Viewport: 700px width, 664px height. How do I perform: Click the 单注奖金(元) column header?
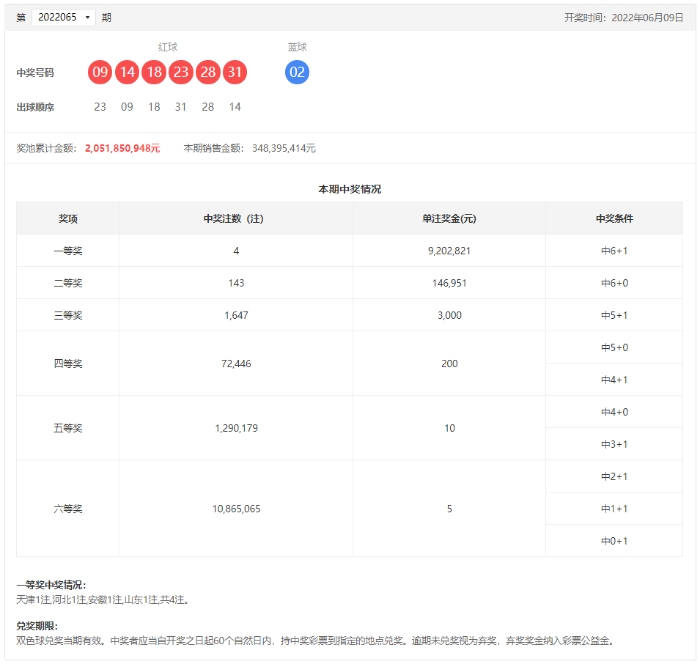point(449,218)
